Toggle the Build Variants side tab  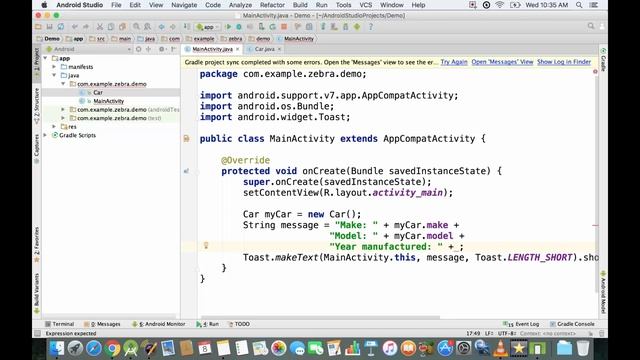click(37, 293)
